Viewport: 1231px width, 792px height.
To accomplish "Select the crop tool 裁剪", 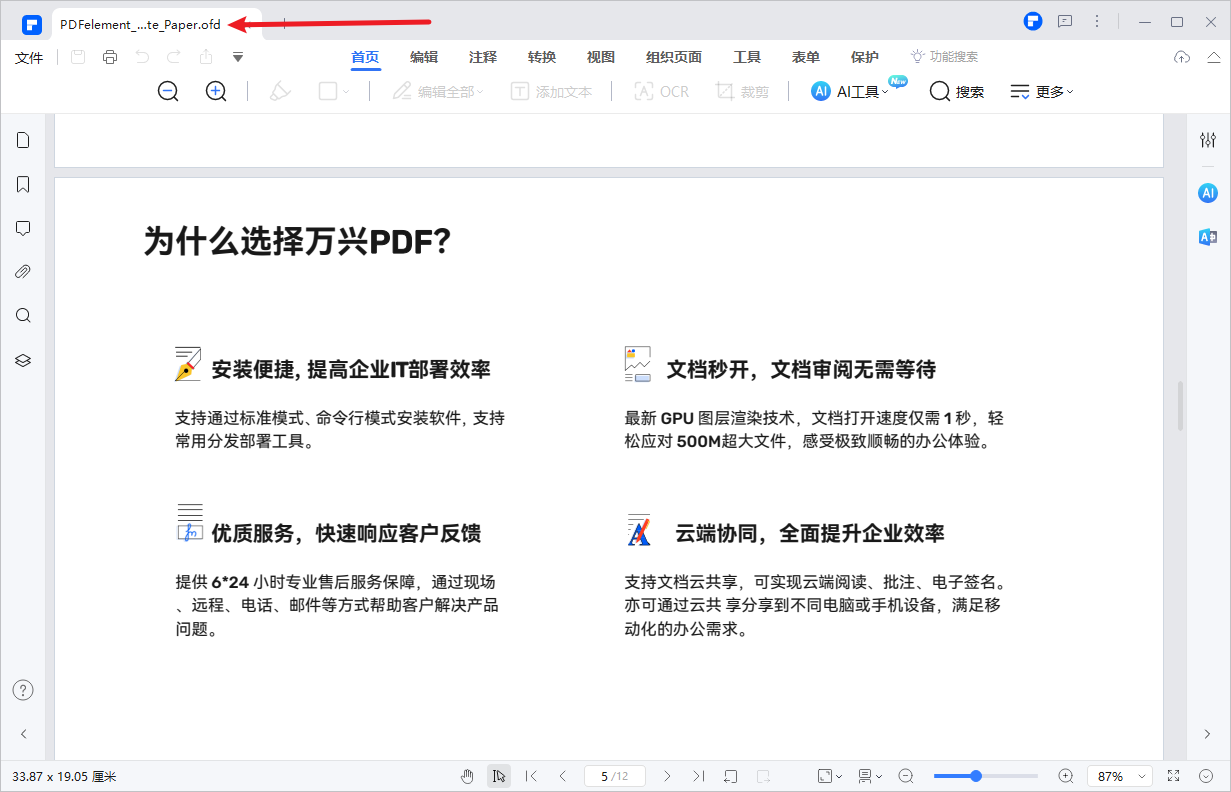I will (x=742, y=91).
